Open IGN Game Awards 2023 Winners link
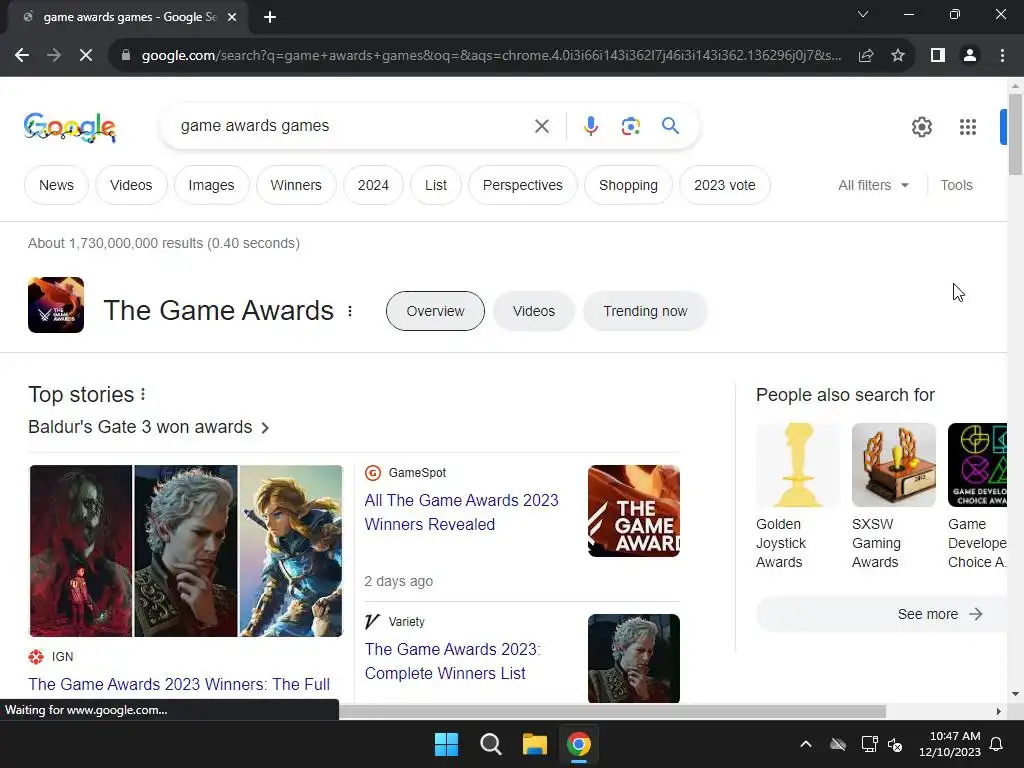The height and width of the screenshot is (768, 1024). click(179, 684)
